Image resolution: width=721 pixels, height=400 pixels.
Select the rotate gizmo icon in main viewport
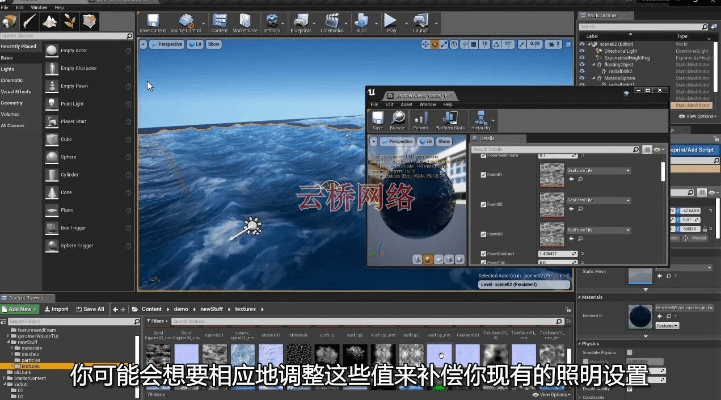435,45
